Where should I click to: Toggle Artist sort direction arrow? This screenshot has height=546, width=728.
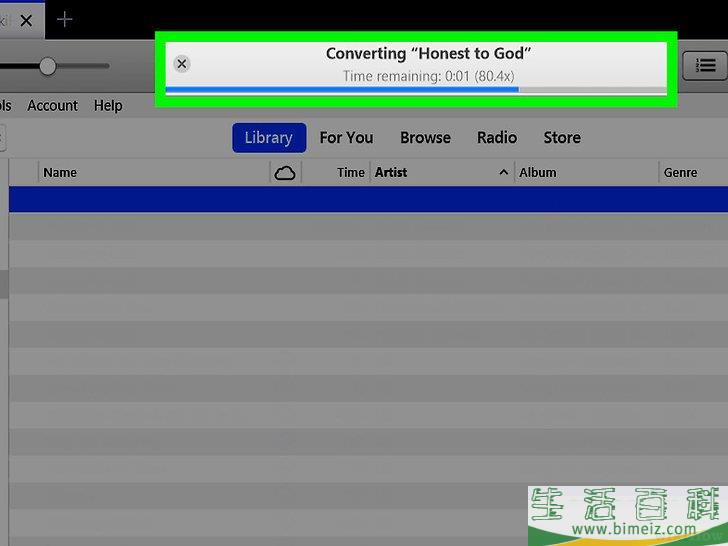click(x=503, y=173)
